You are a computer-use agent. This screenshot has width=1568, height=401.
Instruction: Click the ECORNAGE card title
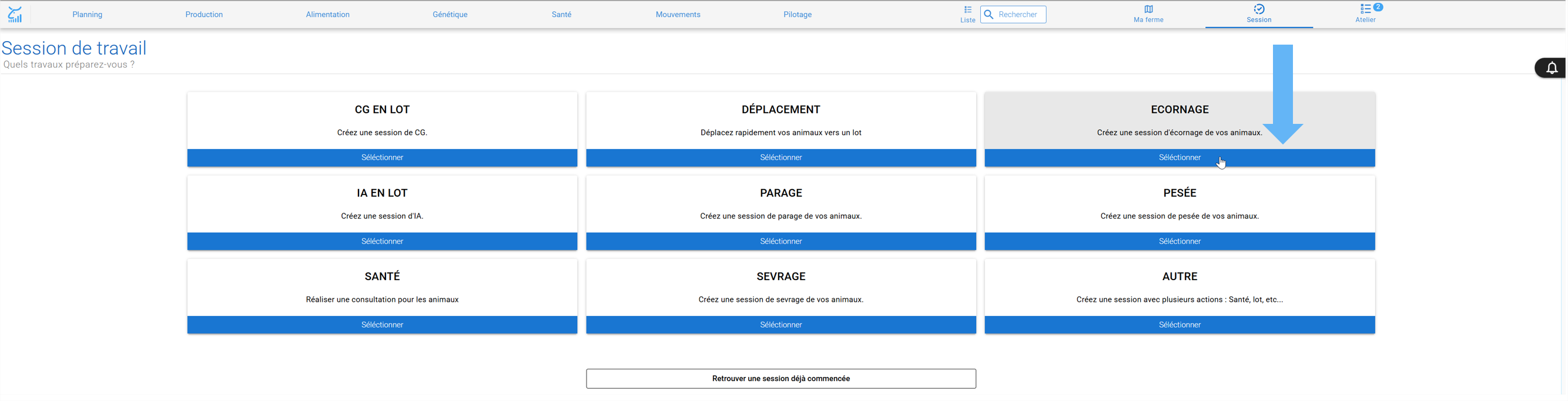click(x=1180, y=110)
